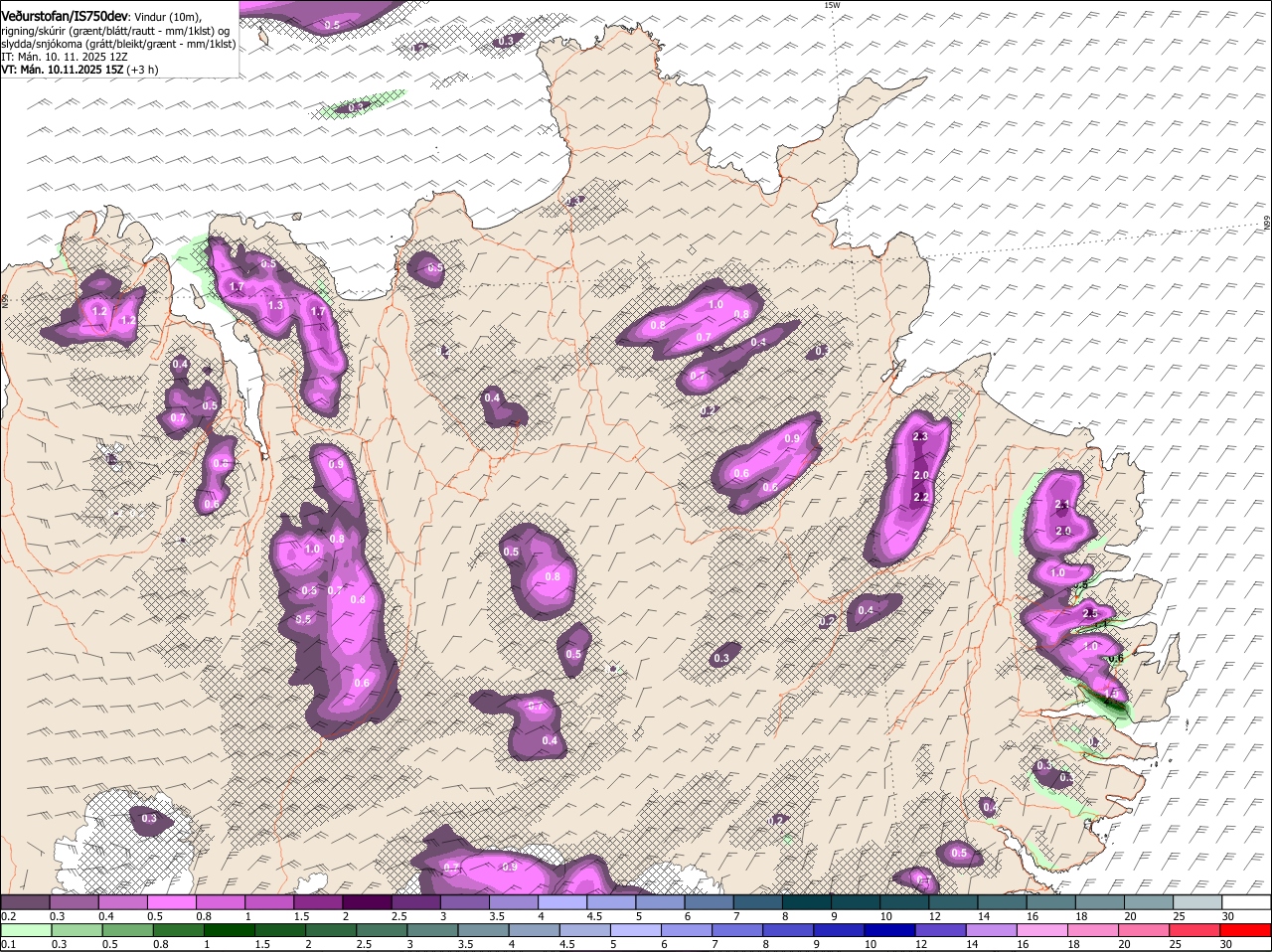
Task: Click the '2.1' precipitation value on the map
Action: pyautogui.click(x=1061, y=505)
